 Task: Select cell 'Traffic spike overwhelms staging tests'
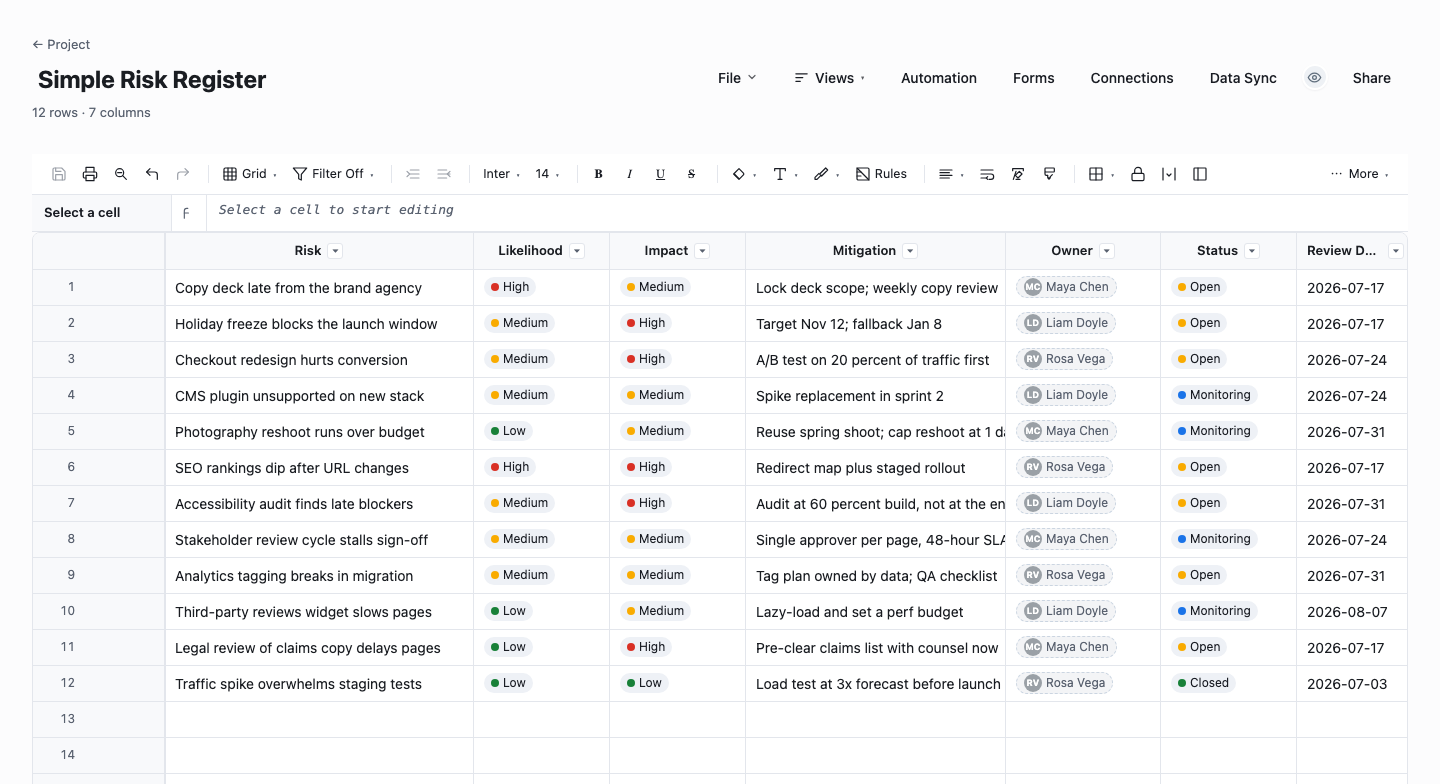[x=320, y=684]
